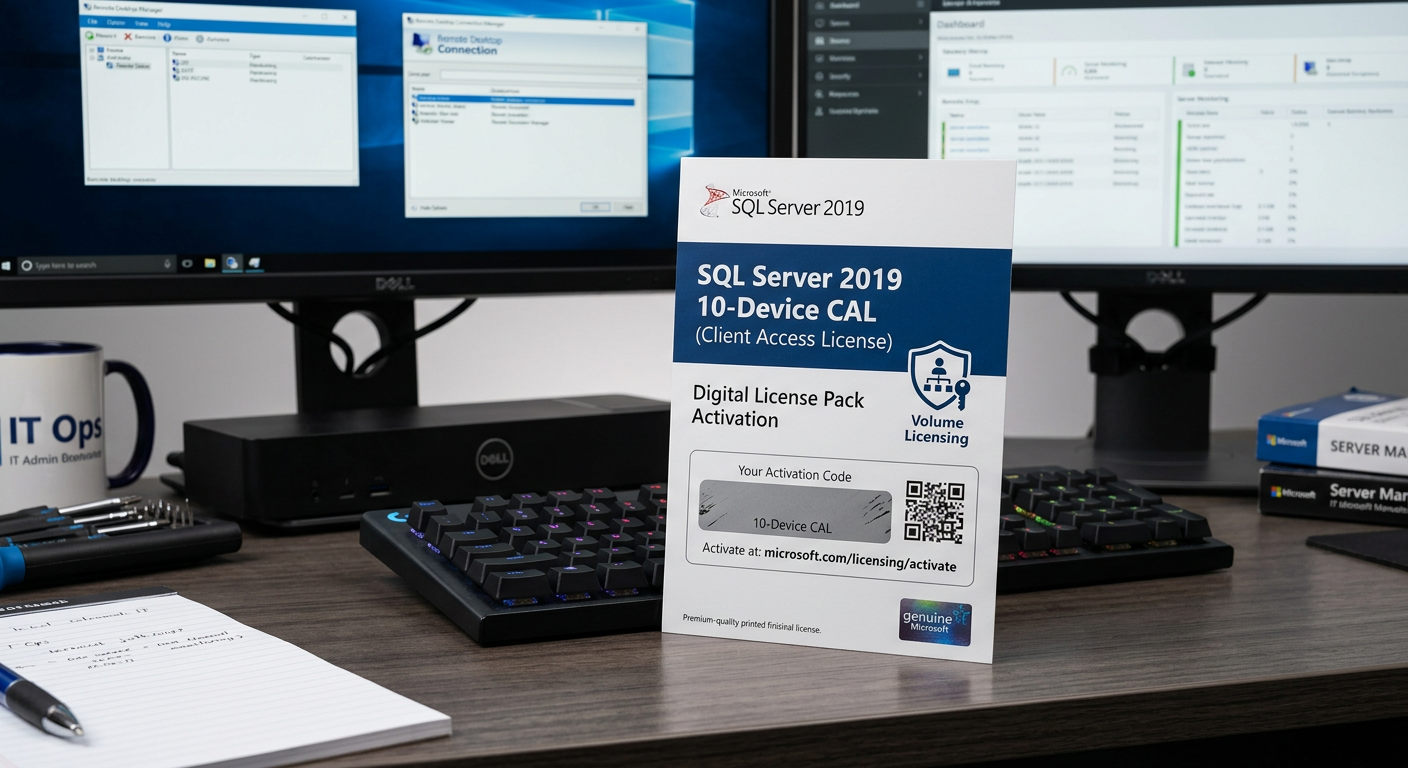
Task: Click the Task View taskbar icon
Action: click(x=187, y=264)
